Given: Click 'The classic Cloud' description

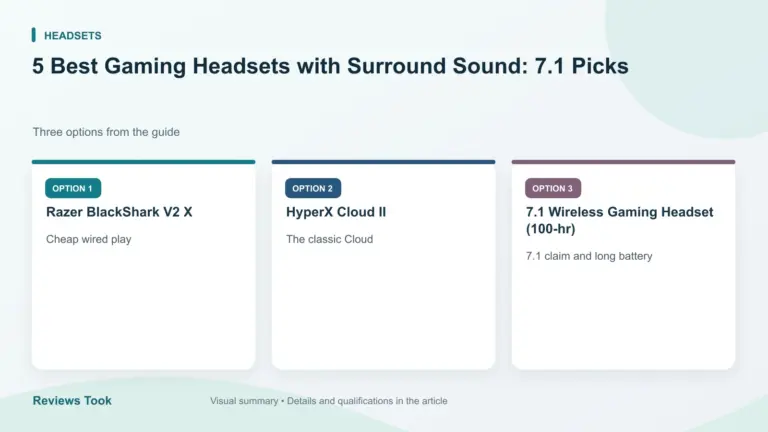Looking at the screenshot, I should pos(330,240).
